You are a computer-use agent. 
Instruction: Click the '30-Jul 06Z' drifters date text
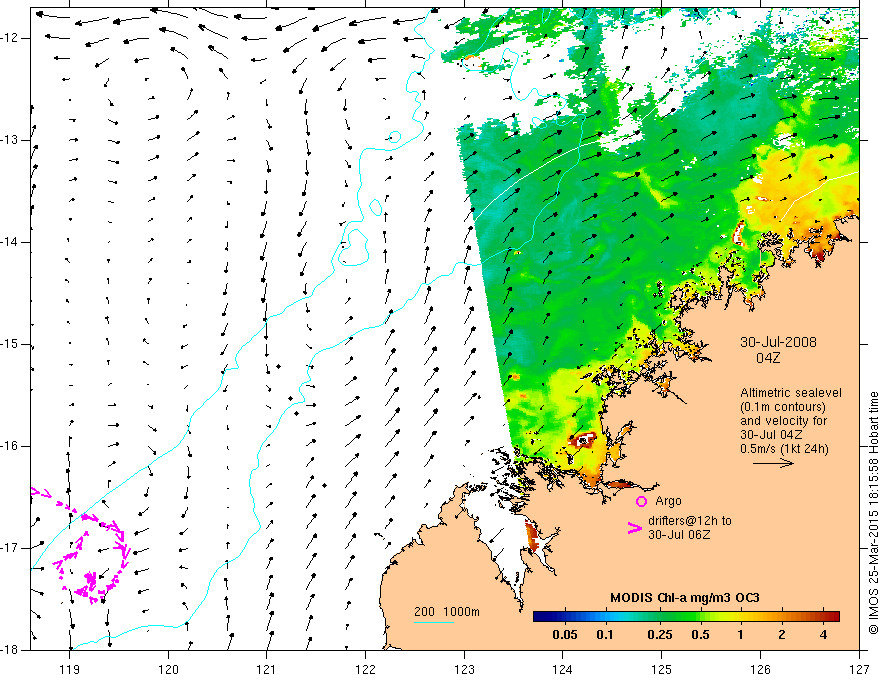tap(679, 535)
